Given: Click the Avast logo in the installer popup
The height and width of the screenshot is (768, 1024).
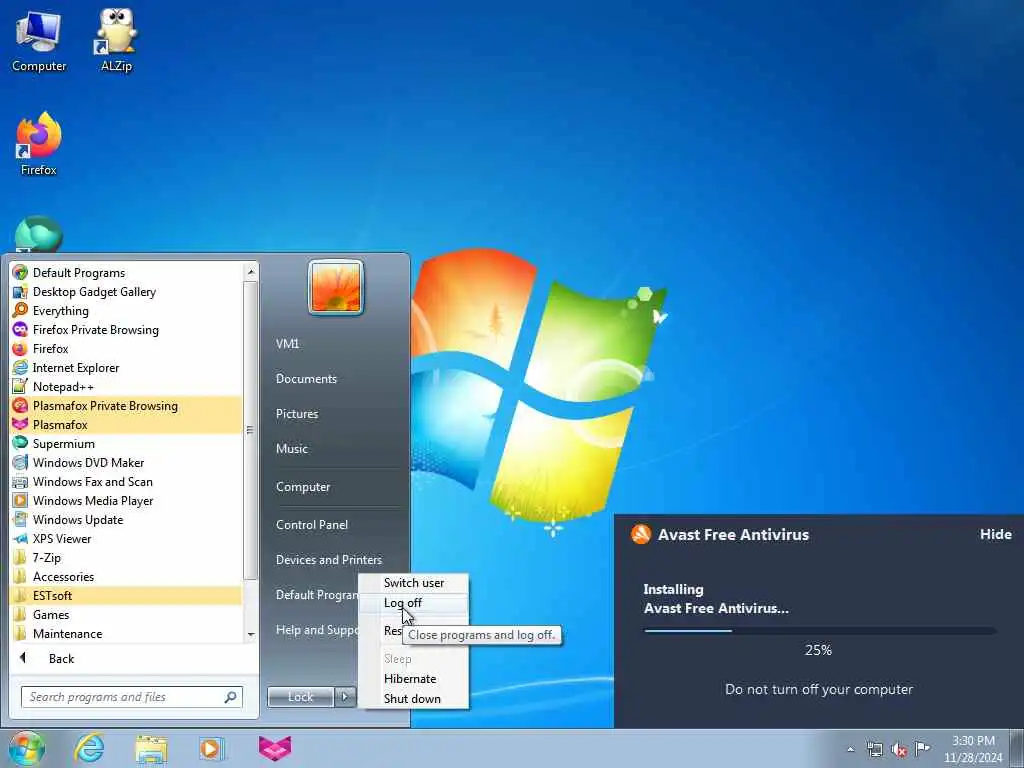Looking at the screenshot, I should point(641,534).
